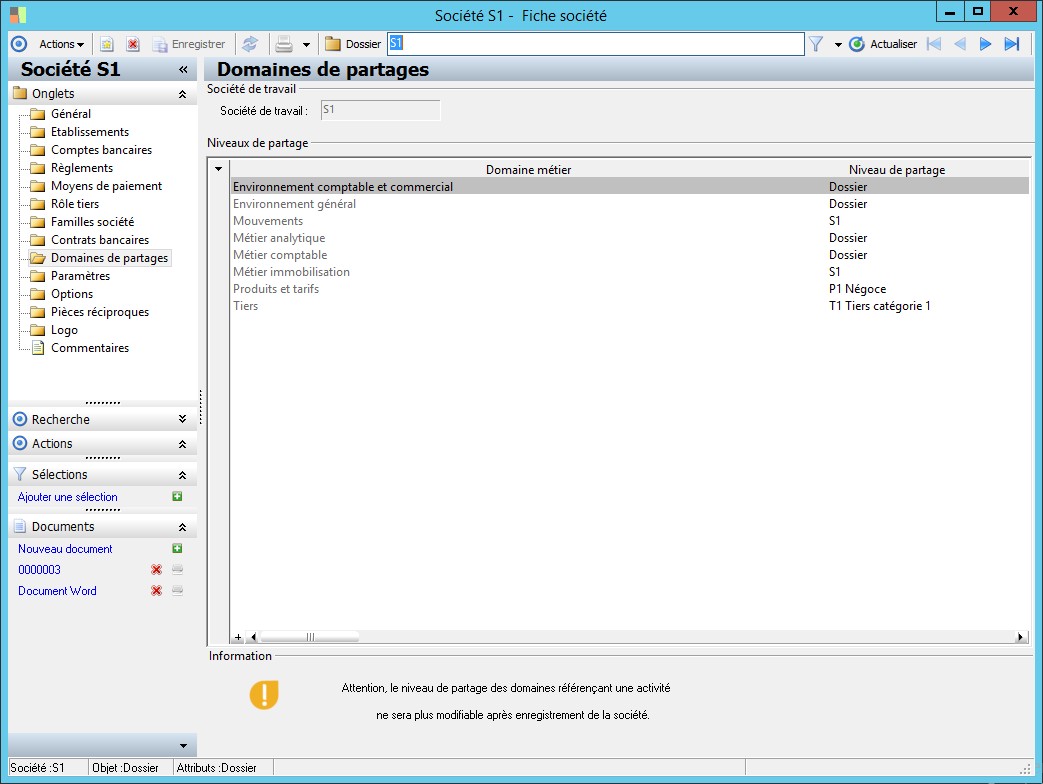Delete document 0000003 with red X
The width and height of the screenshot is (1043, 784).
coord(156,569)
